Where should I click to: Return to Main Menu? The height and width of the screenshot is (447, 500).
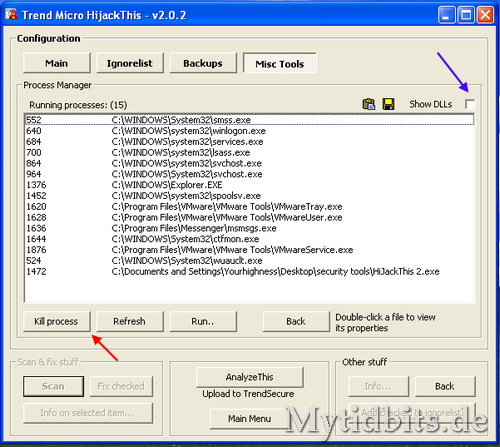pos(249,418)
